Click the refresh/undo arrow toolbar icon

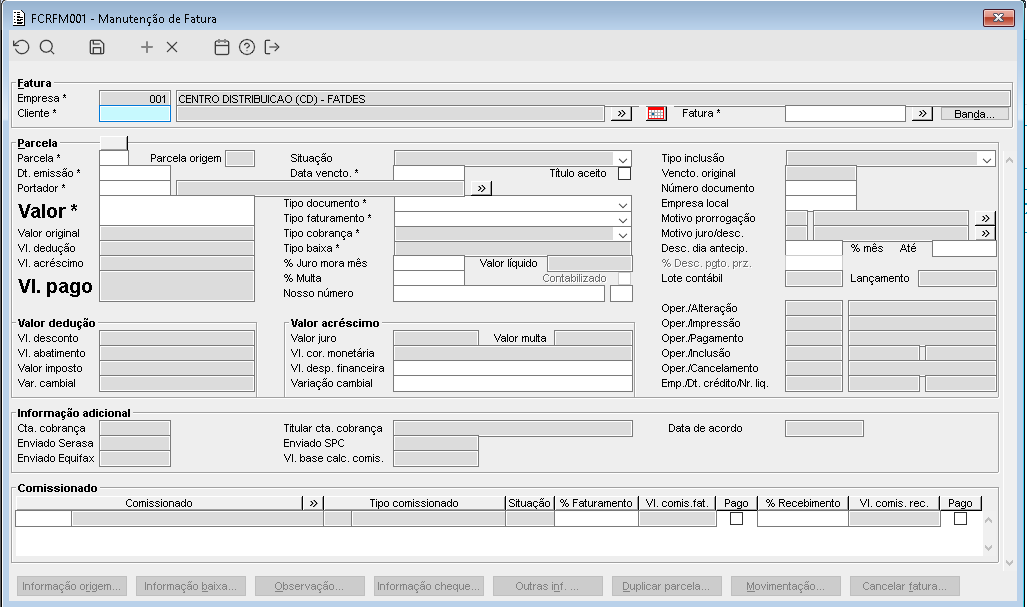point(21,47)
